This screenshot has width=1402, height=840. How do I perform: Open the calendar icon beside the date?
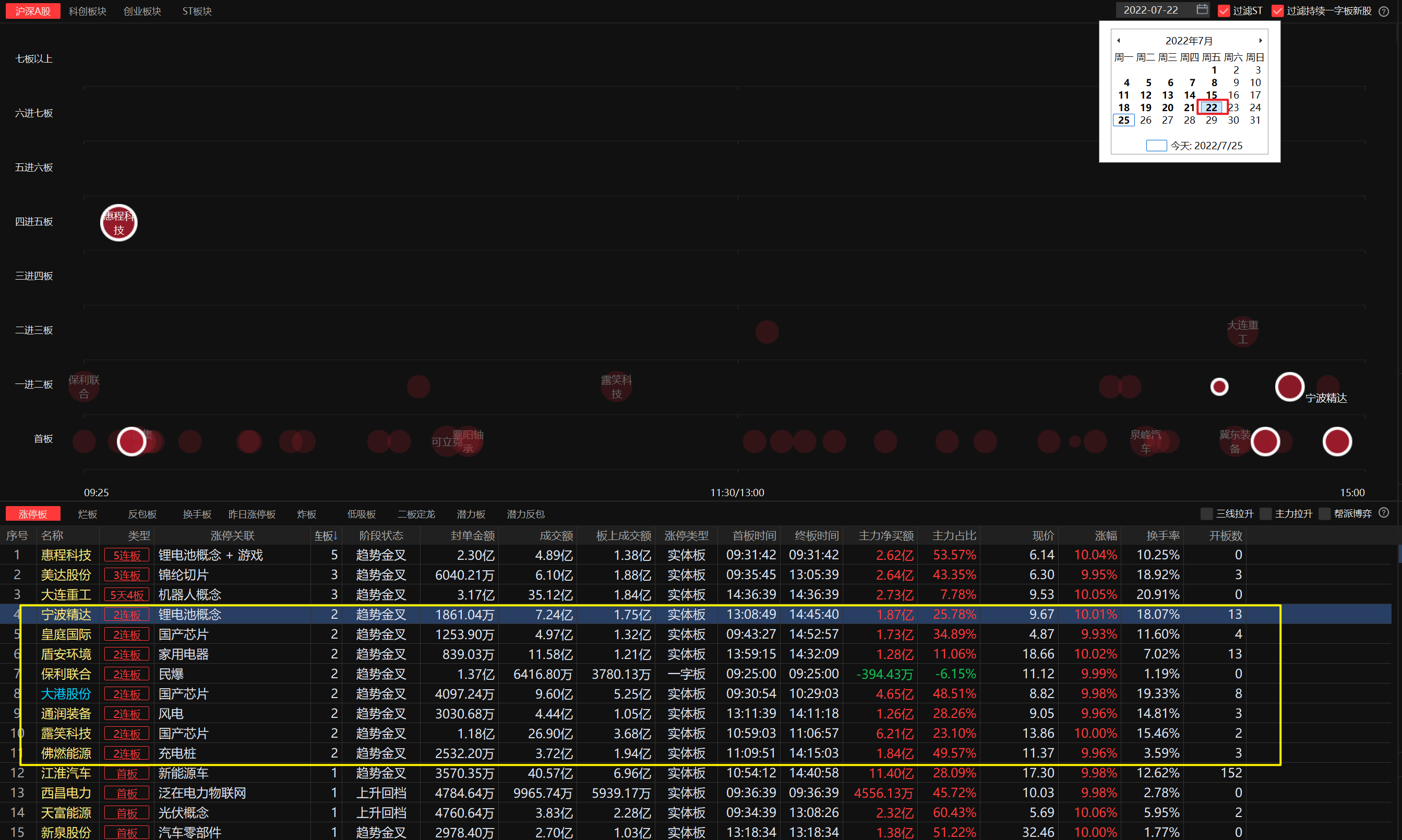[x=1202, y=9]
